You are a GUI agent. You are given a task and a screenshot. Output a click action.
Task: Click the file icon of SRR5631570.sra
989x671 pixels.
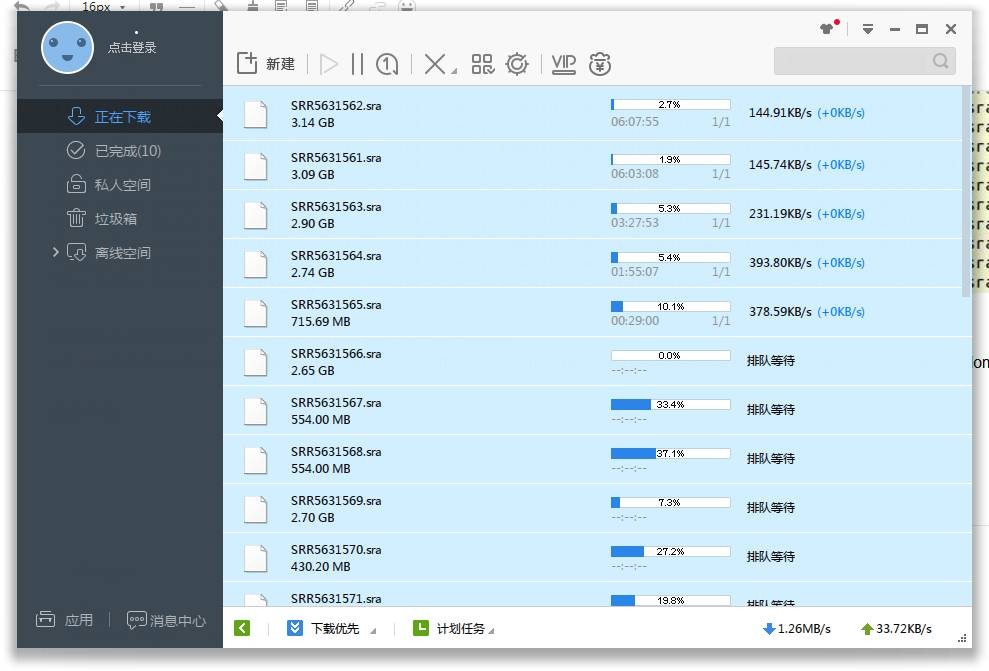(255, 558)
